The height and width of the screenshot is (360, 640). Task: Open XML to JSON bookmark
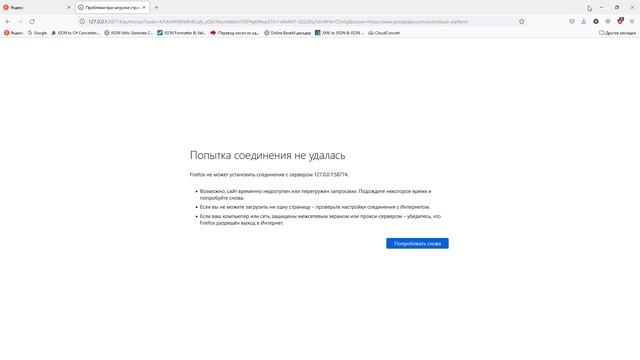(x=339, y=33)
